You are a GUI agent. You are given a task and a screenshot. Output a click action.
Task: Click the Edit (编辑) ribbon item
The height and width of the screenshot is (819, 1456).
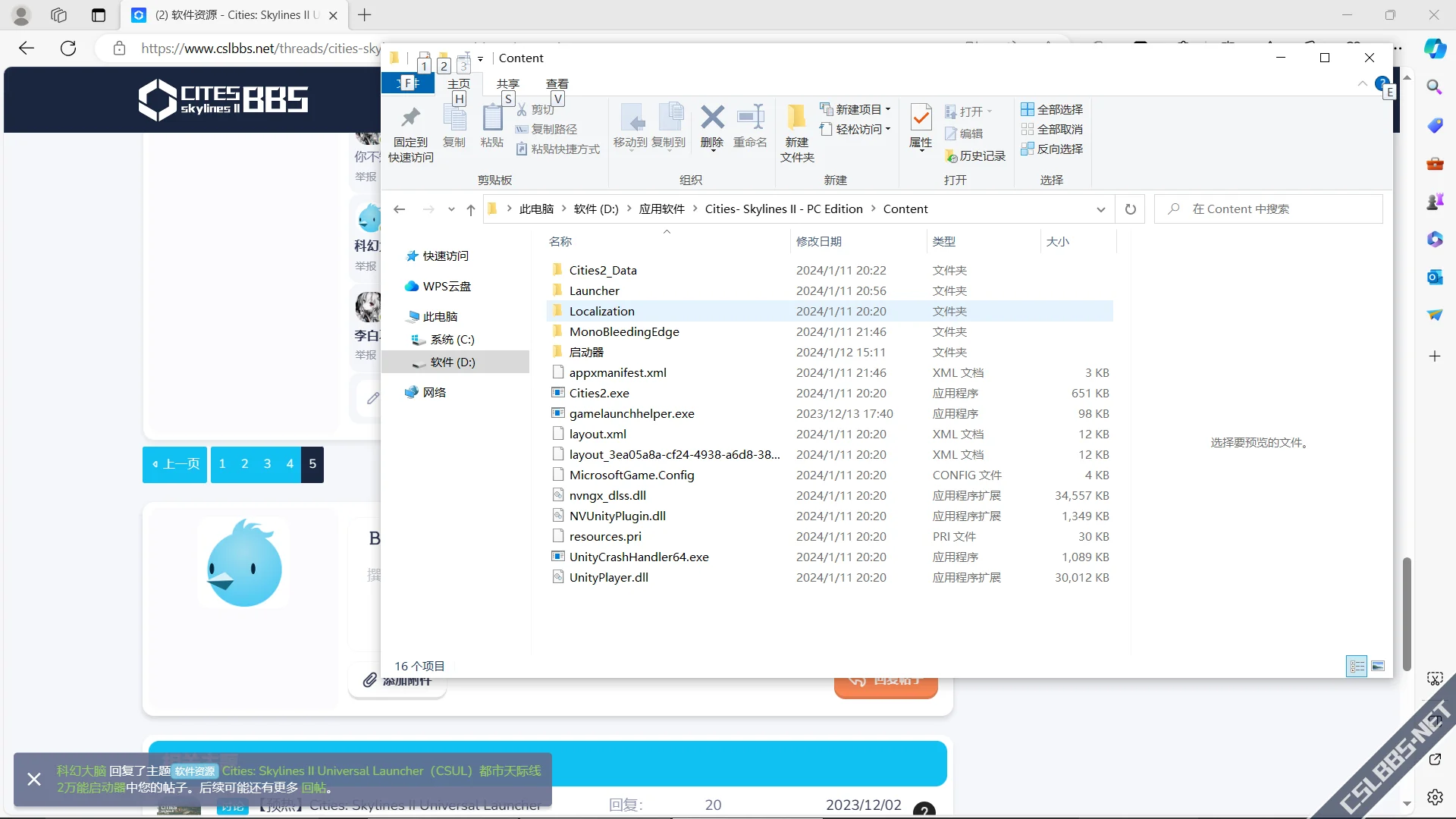pyautogui.click(x=964, y=134)
